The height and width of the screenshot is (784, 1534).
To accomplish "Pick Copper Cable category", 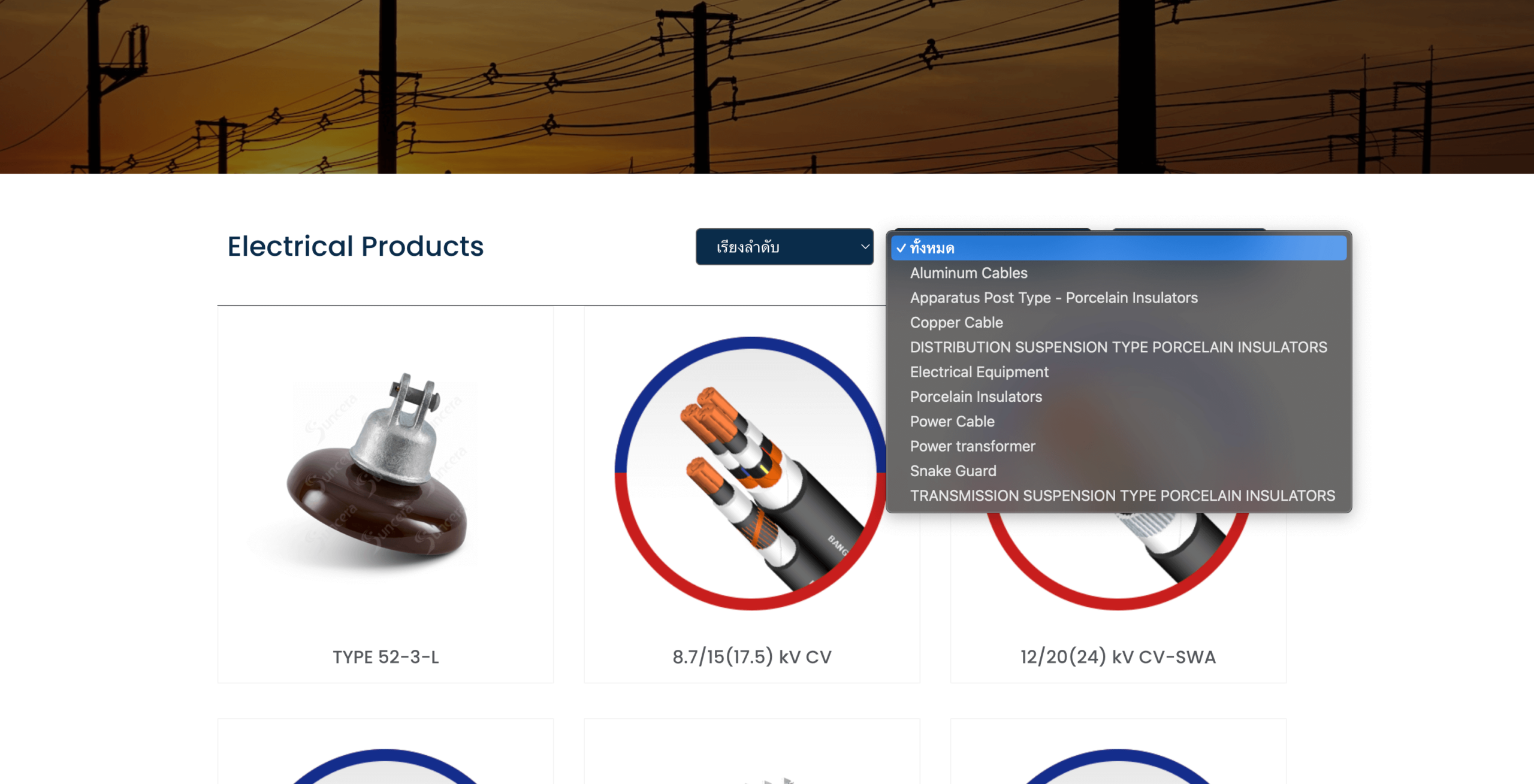I will pos(1119,322).
